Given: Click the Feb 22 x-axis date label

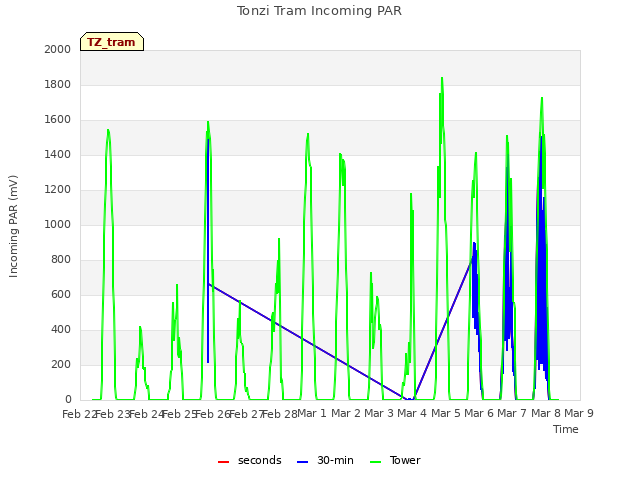Looking at the screenshot, I should pyautogui.click(x=79, y=414).
